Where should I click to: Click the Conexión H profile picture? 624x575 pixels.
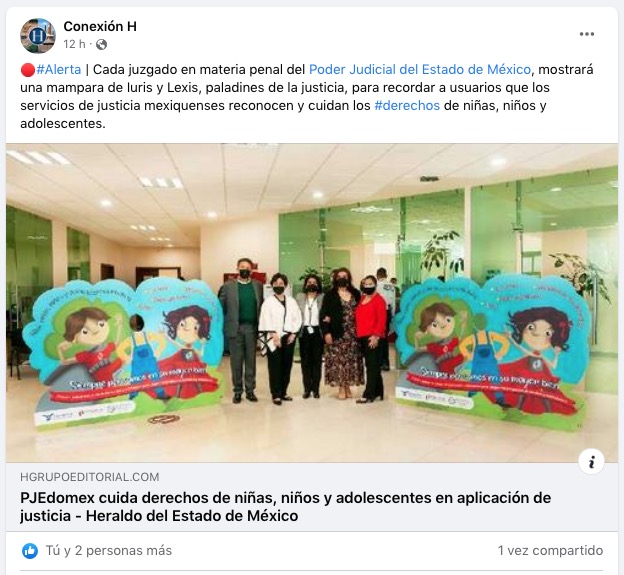pyautogui.click(x=38, y=36)
